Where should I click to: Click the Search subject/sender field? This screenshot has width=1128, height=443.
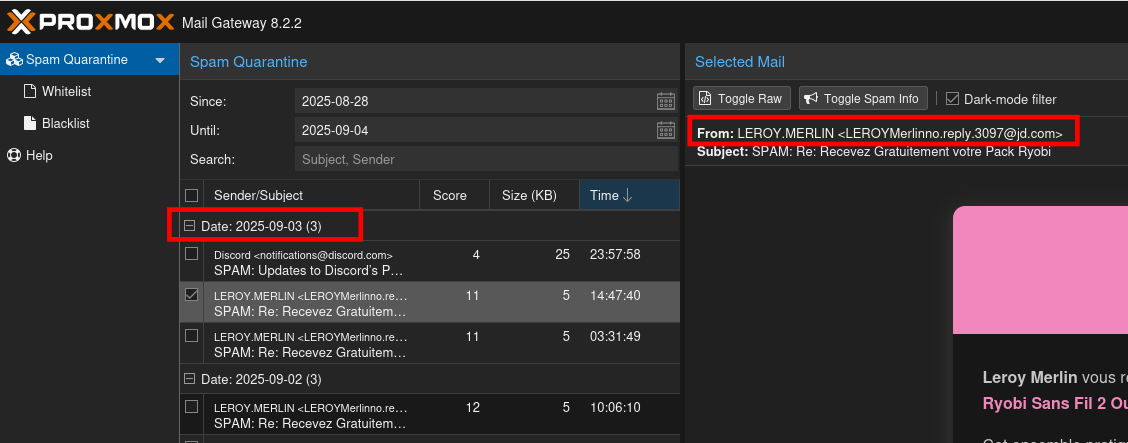tap(486, 159)
